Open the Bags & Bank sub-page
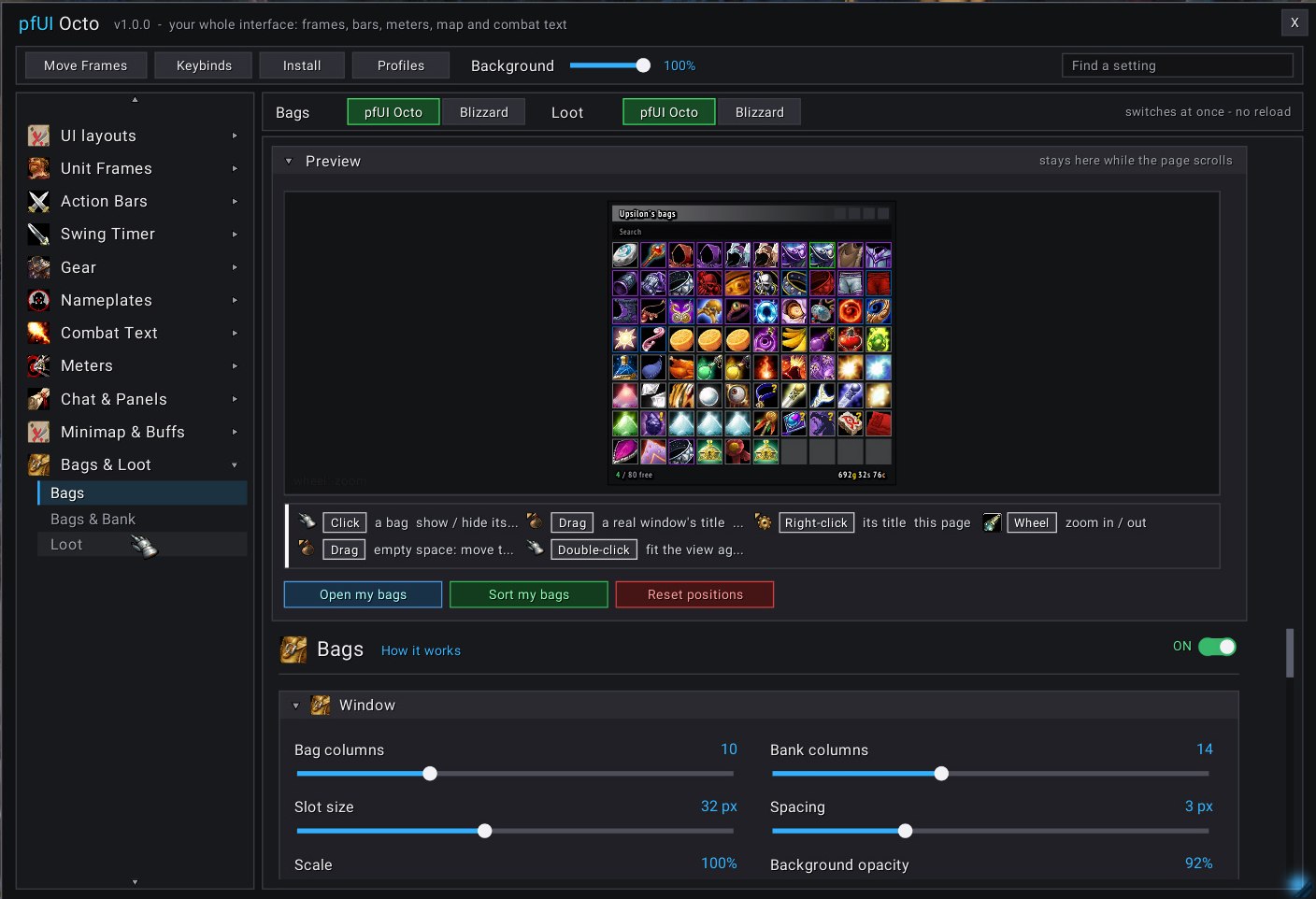This screenshot has width=1316, height=899. [x=142, y=519]
